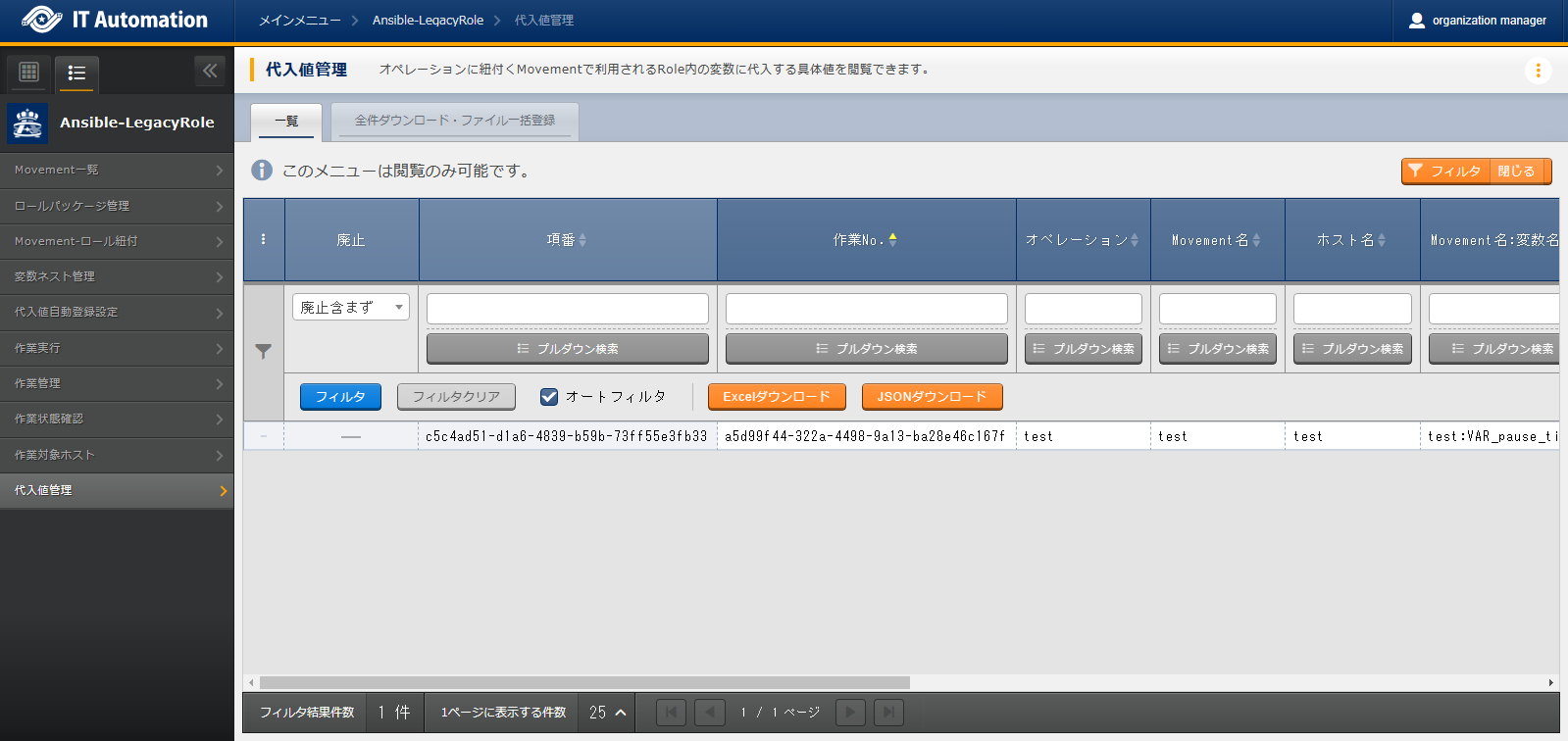Click the funnel filter icon in table
The width and height of the screenshot is (1568, 741).
263,351
